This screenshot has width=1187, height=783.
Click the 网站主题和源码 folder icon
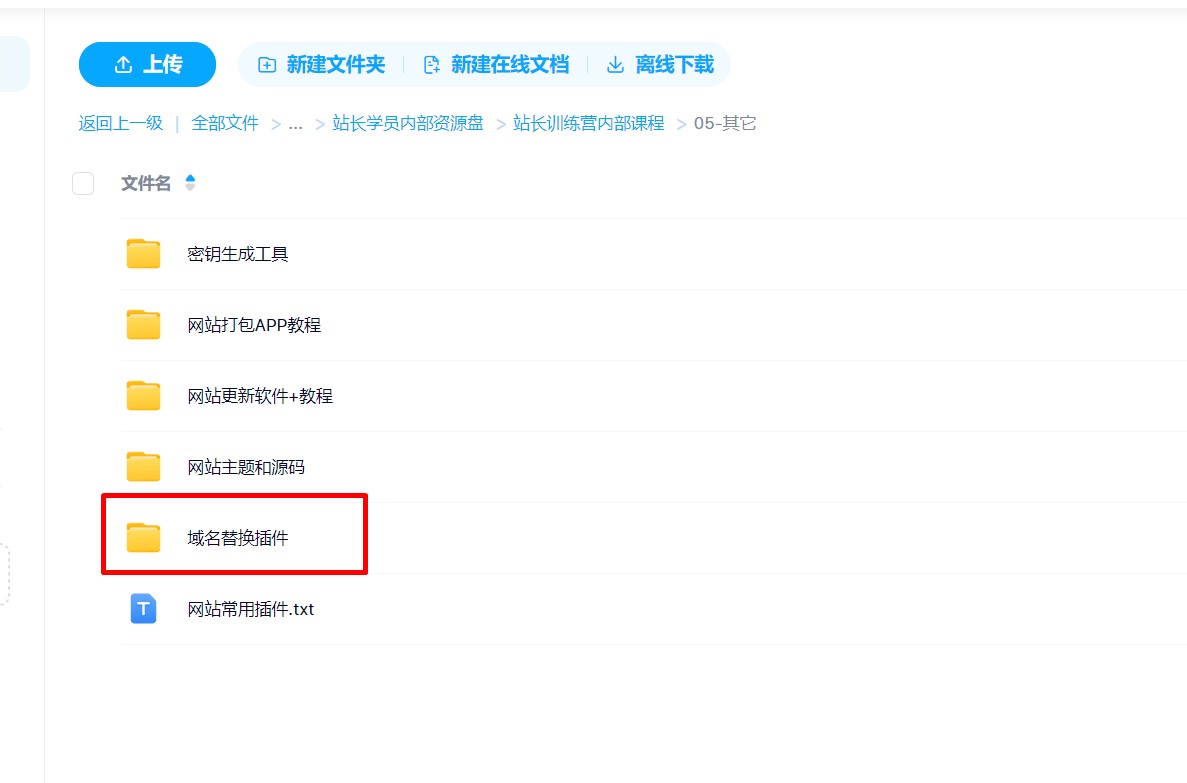tap(144, 467)
